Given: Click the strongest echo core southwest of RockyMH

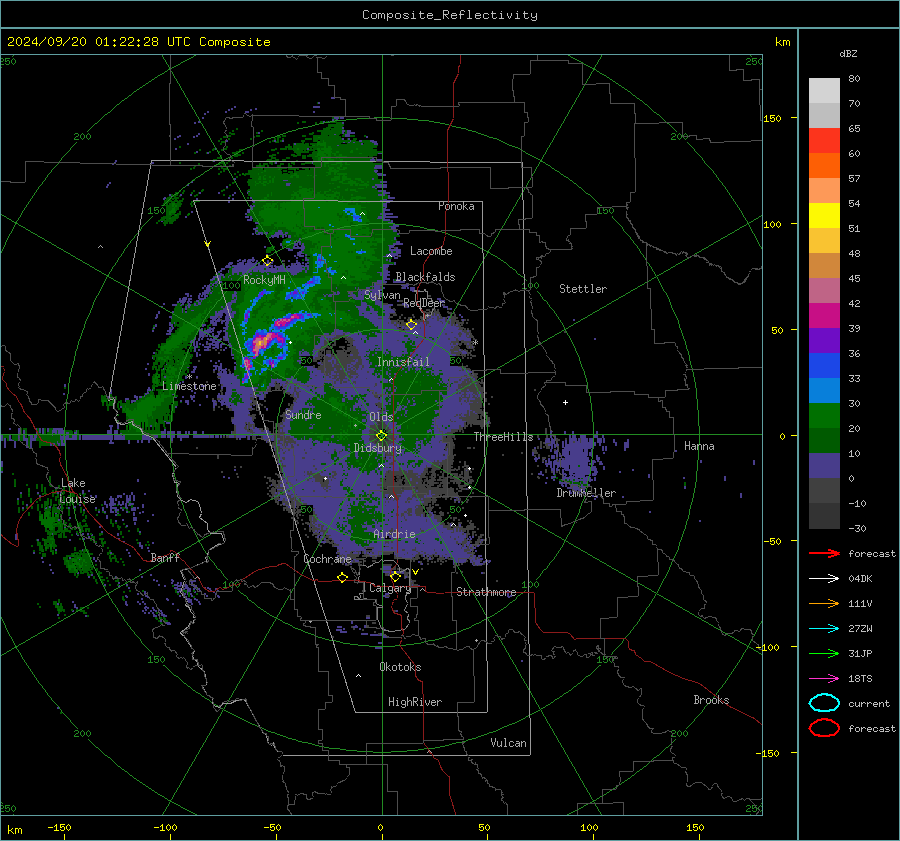Looking at the screenshot, I should [262, 343].
